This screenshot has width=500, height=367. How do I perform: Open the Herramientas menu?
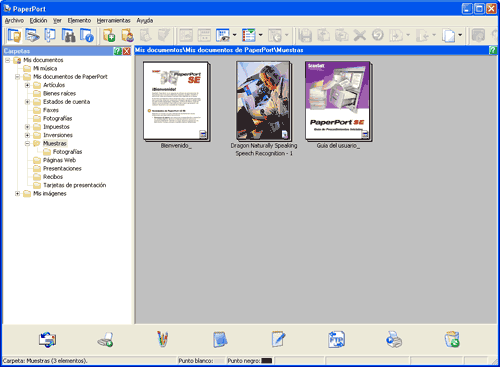114,21
